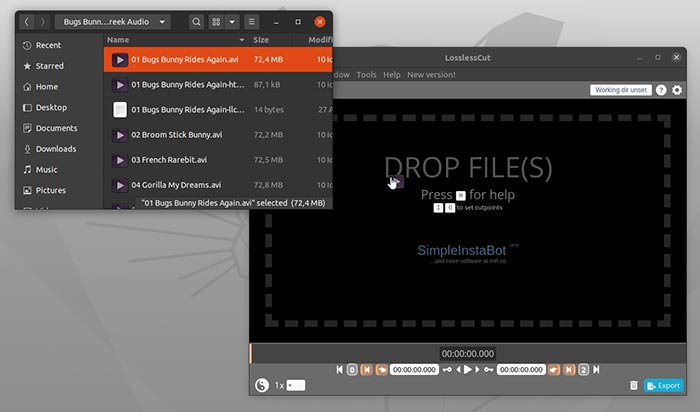Seek to previous keyframe key icon

pos(447,370)
